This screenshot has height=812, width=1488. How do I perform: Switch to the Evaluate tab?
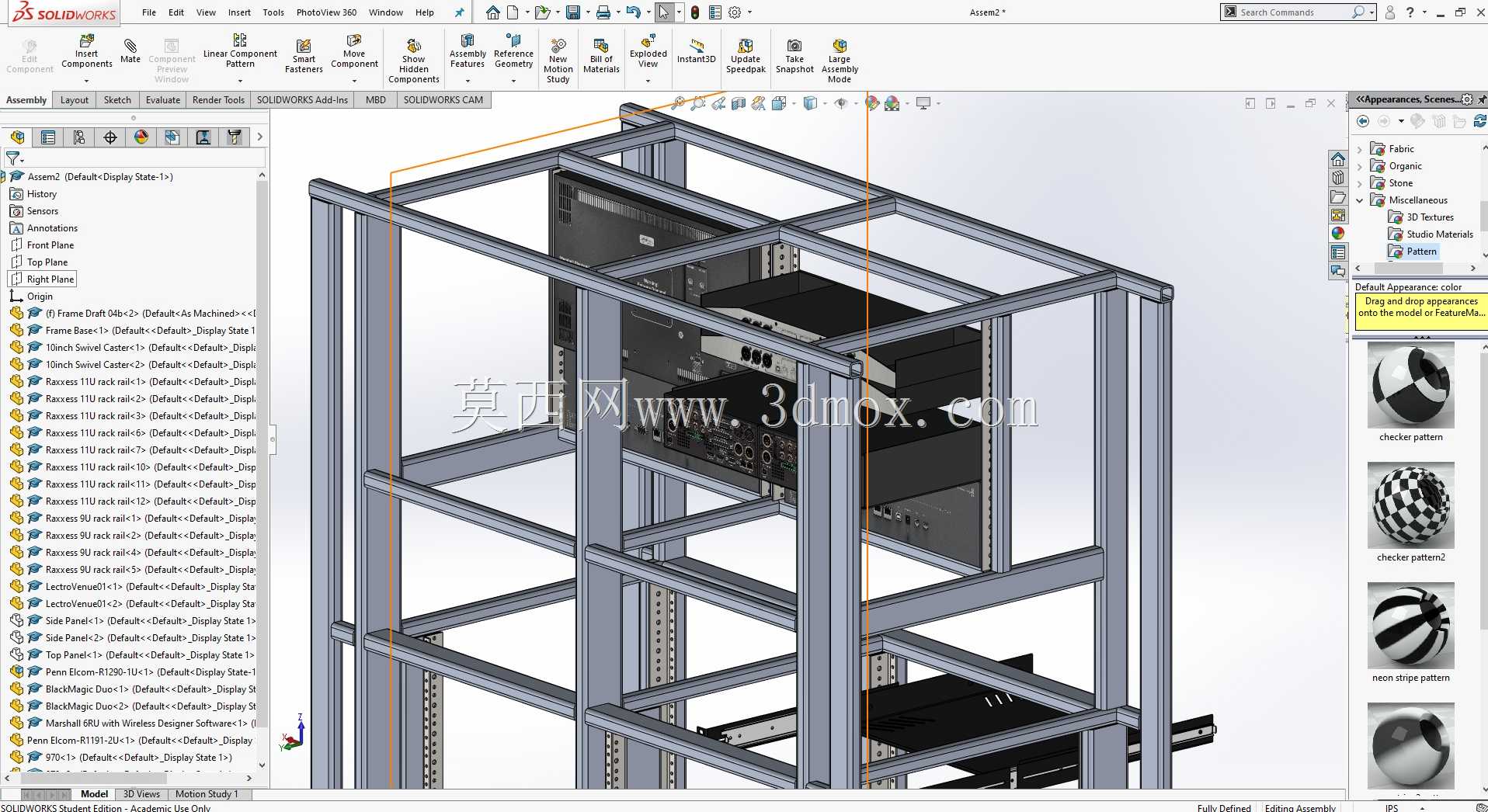(x=163, y=99)
